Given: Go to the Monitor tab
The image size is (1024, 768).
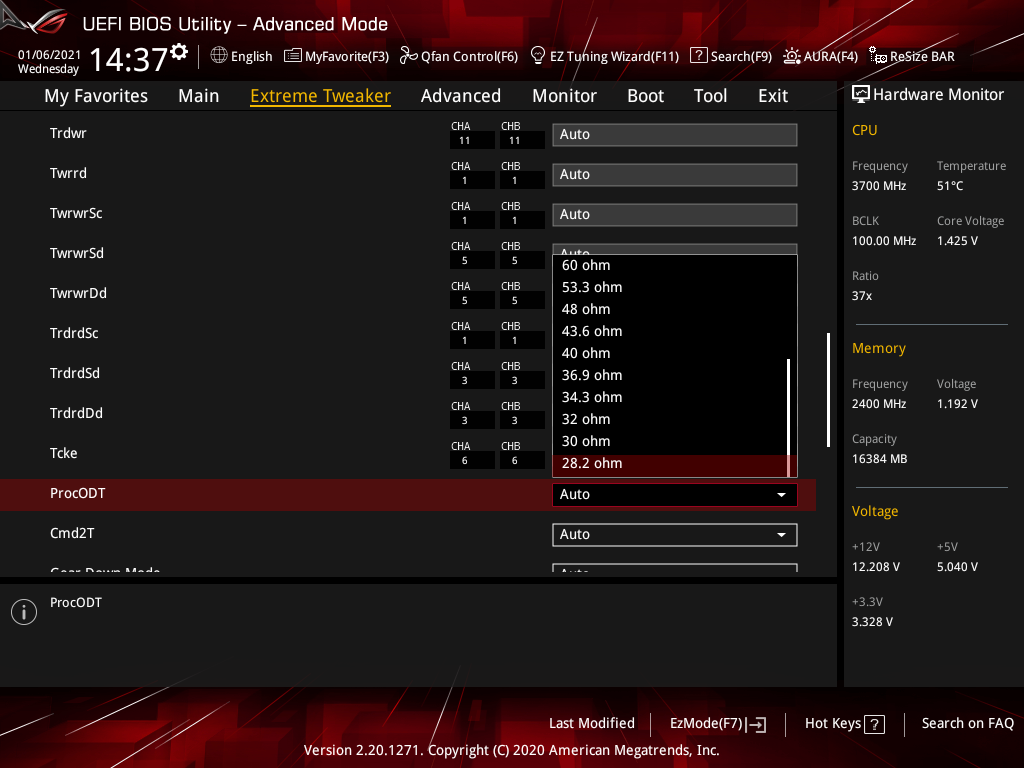Looking at the screenshot, I should pyautogui.click(x=564, y=96).
